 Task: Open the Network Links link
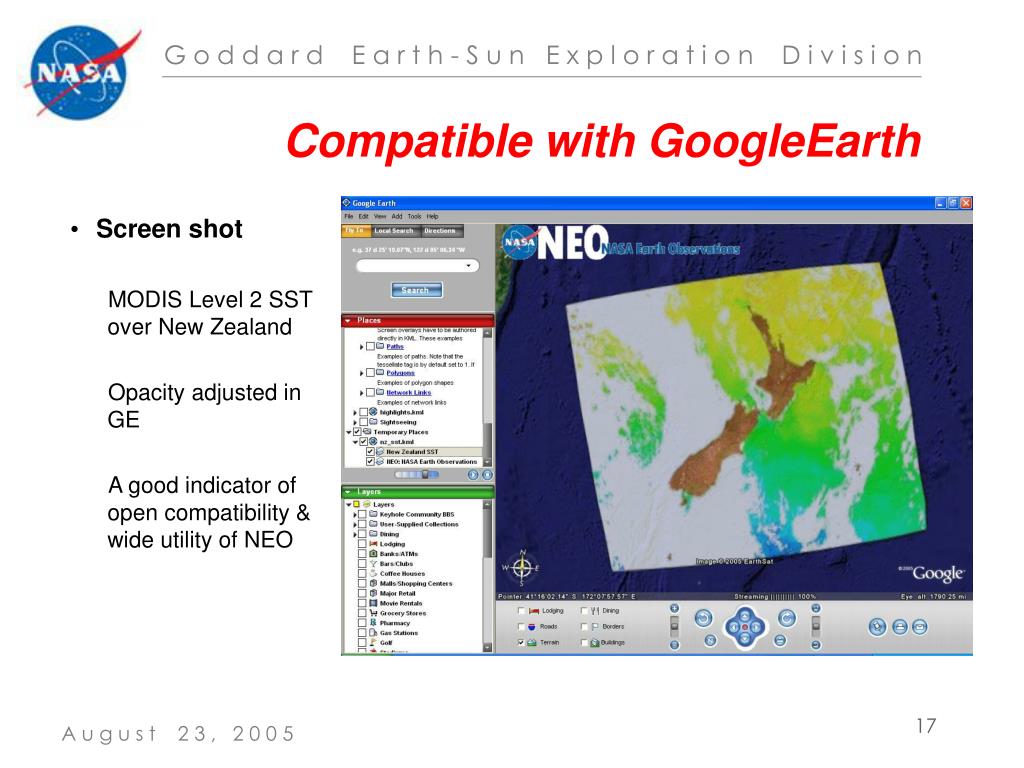click(x=409, y=392)
